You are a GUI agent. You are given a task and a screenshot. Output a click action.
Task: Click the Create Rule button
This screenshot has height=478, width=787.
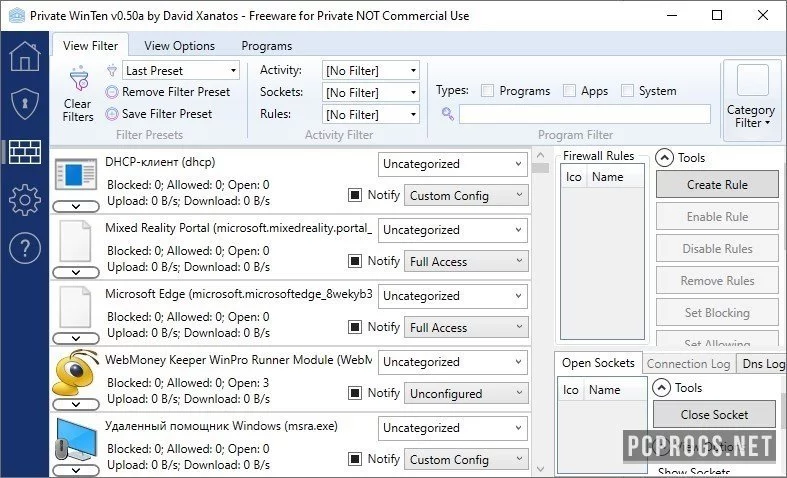[717, 184]
